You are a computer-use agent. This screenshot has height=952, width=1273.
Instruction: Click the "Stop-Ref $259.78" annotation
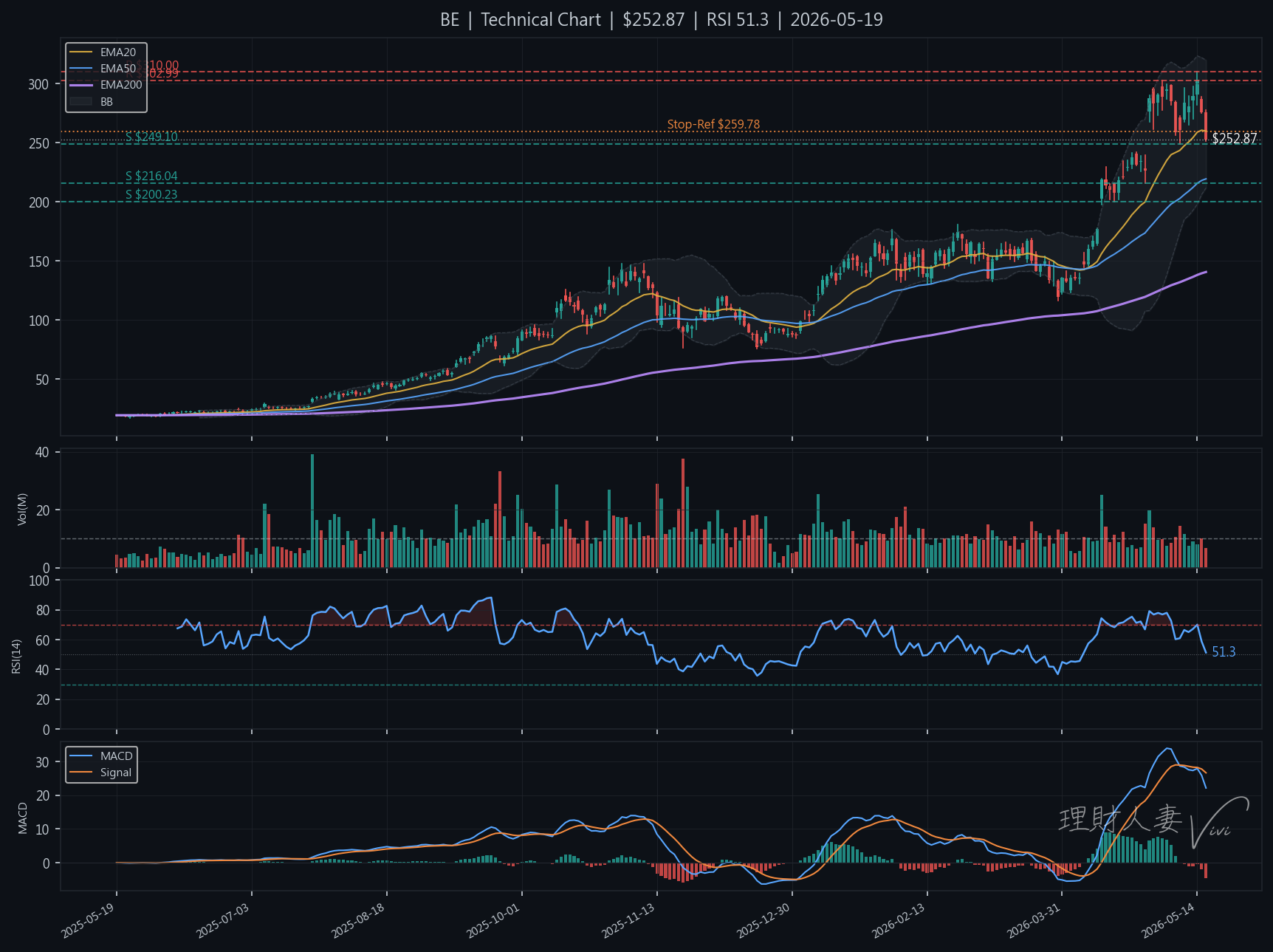[x=713, y=124]
